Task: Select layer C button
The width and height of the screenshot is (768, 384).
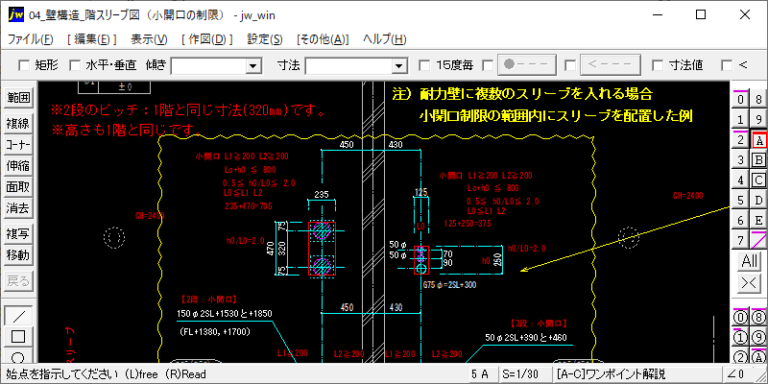Action: tap(758, 180)
